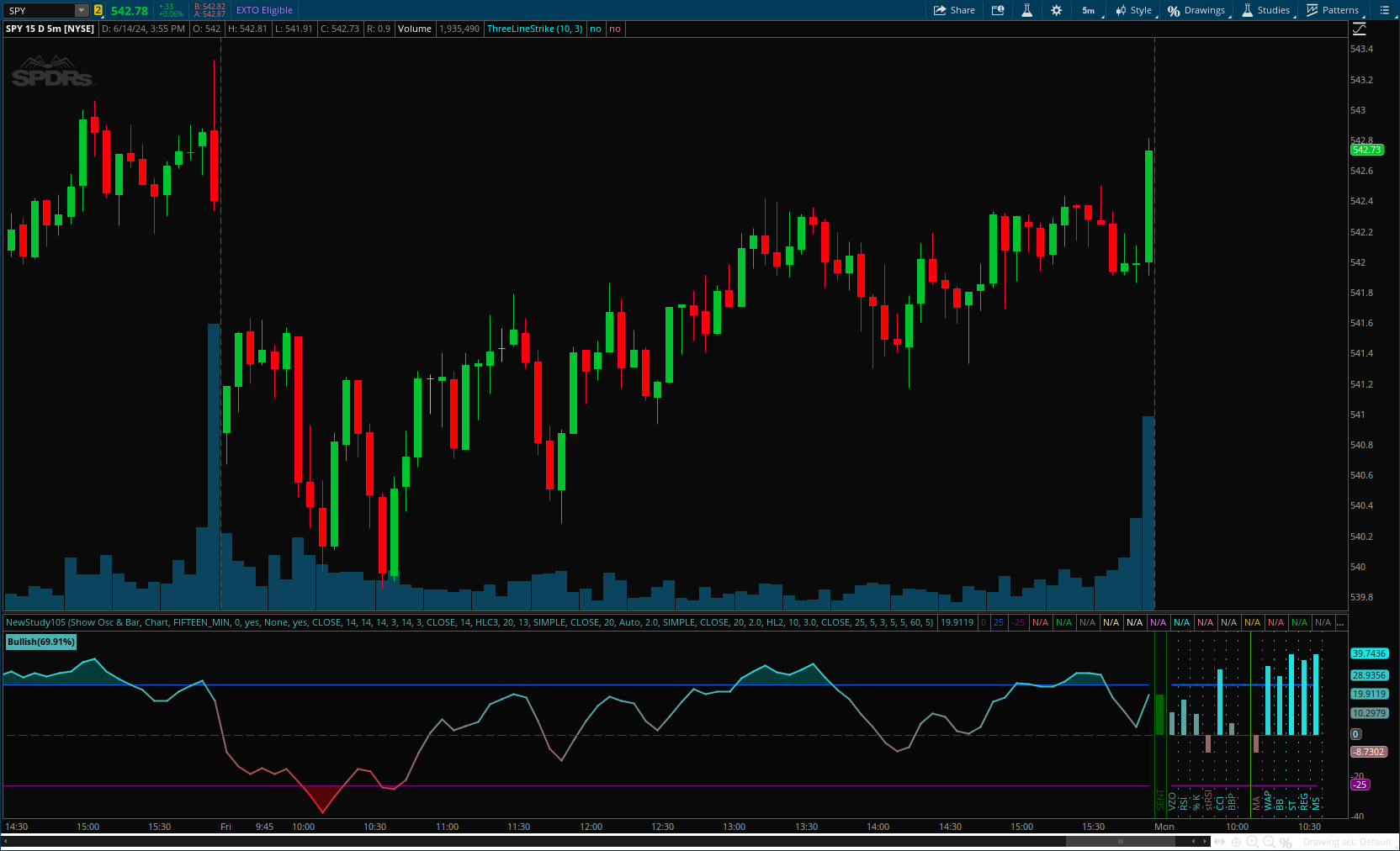The width and height of the screenshot is (1400, 851).
Task: Select the SPY 15 D 5m [NYSE] chart title
Action: (50, 29)
